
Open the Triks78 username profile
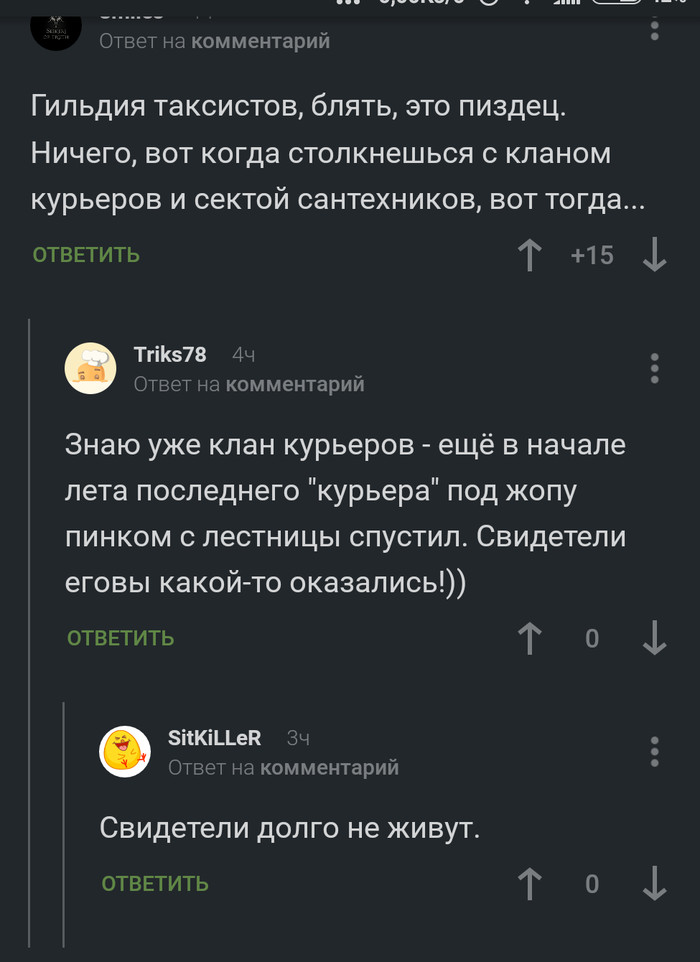tap(170, 355)
